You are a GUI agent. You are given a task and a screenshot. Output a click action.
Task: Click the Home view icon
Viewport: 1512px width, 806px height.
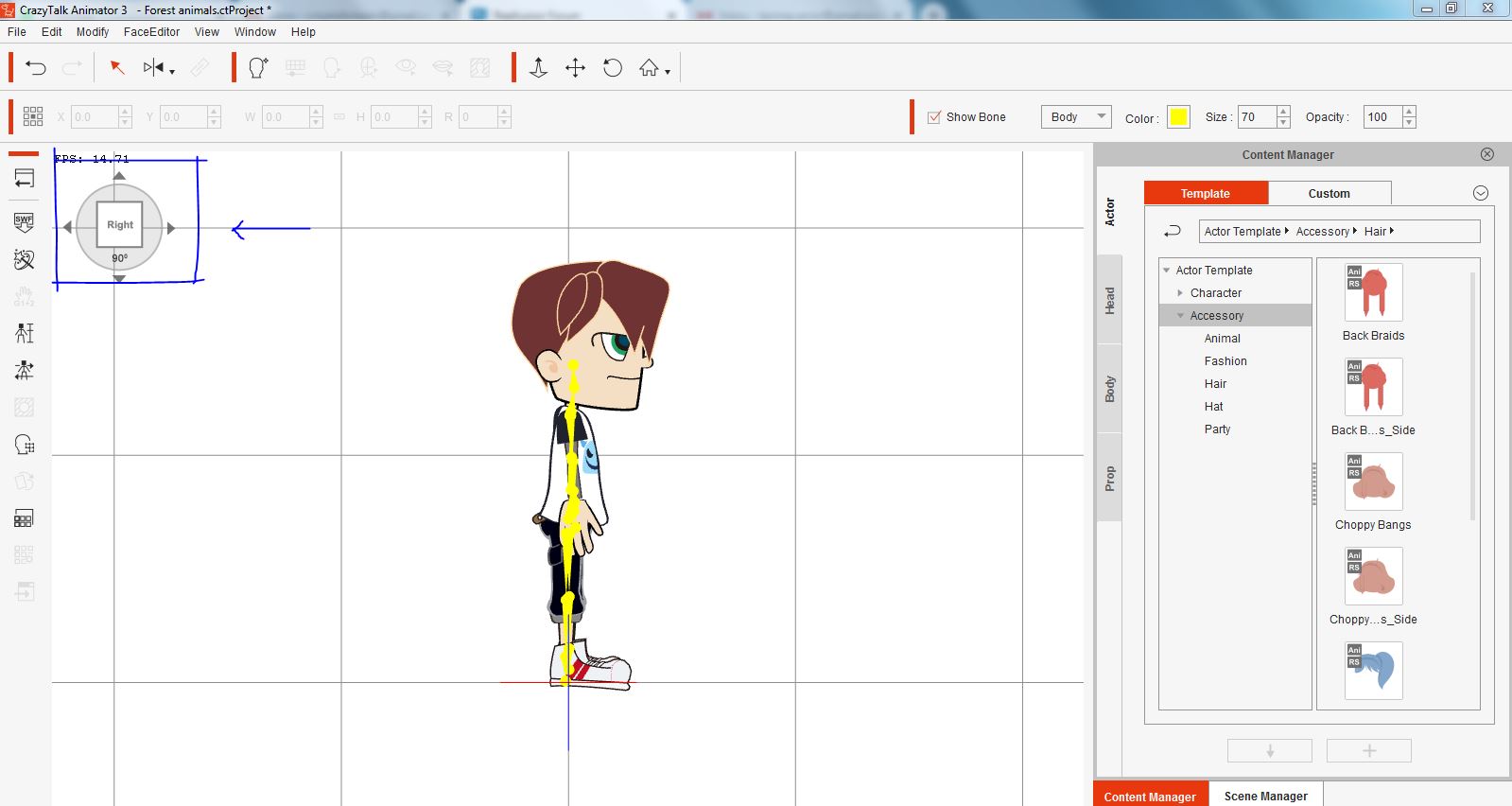649,68
